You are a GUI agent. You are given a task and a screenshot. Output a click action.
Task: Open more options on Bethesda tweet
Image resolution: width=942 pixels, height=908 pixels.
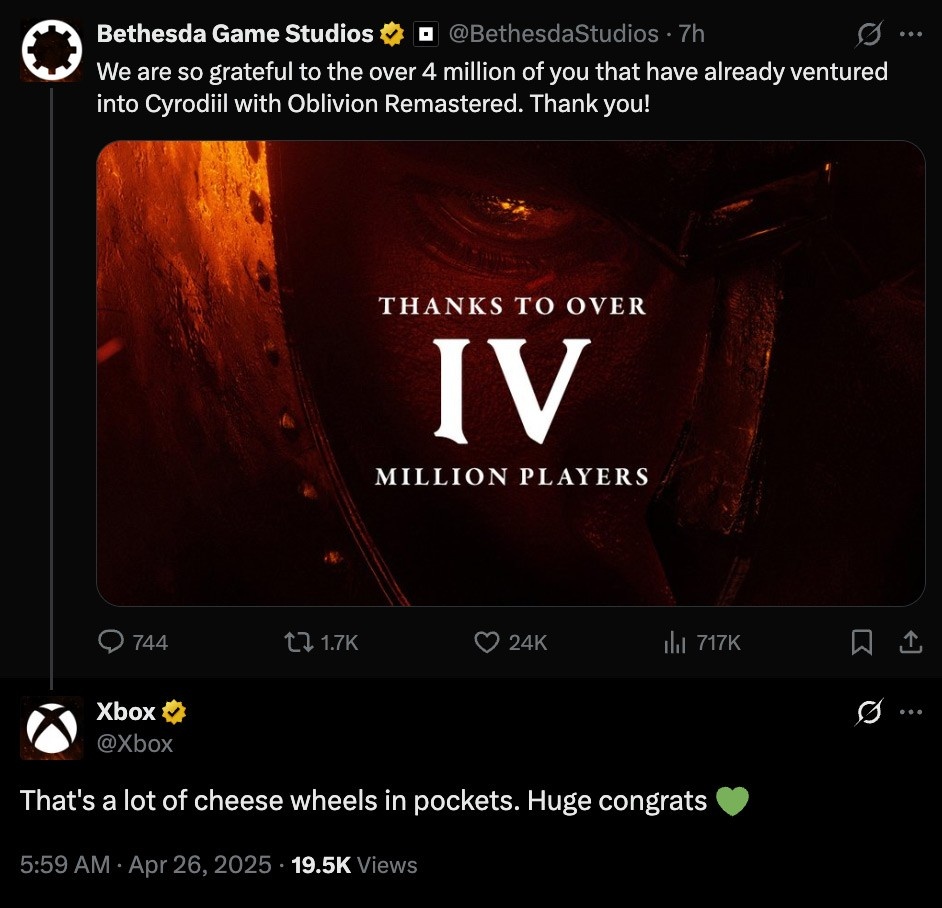pos(911,34)
